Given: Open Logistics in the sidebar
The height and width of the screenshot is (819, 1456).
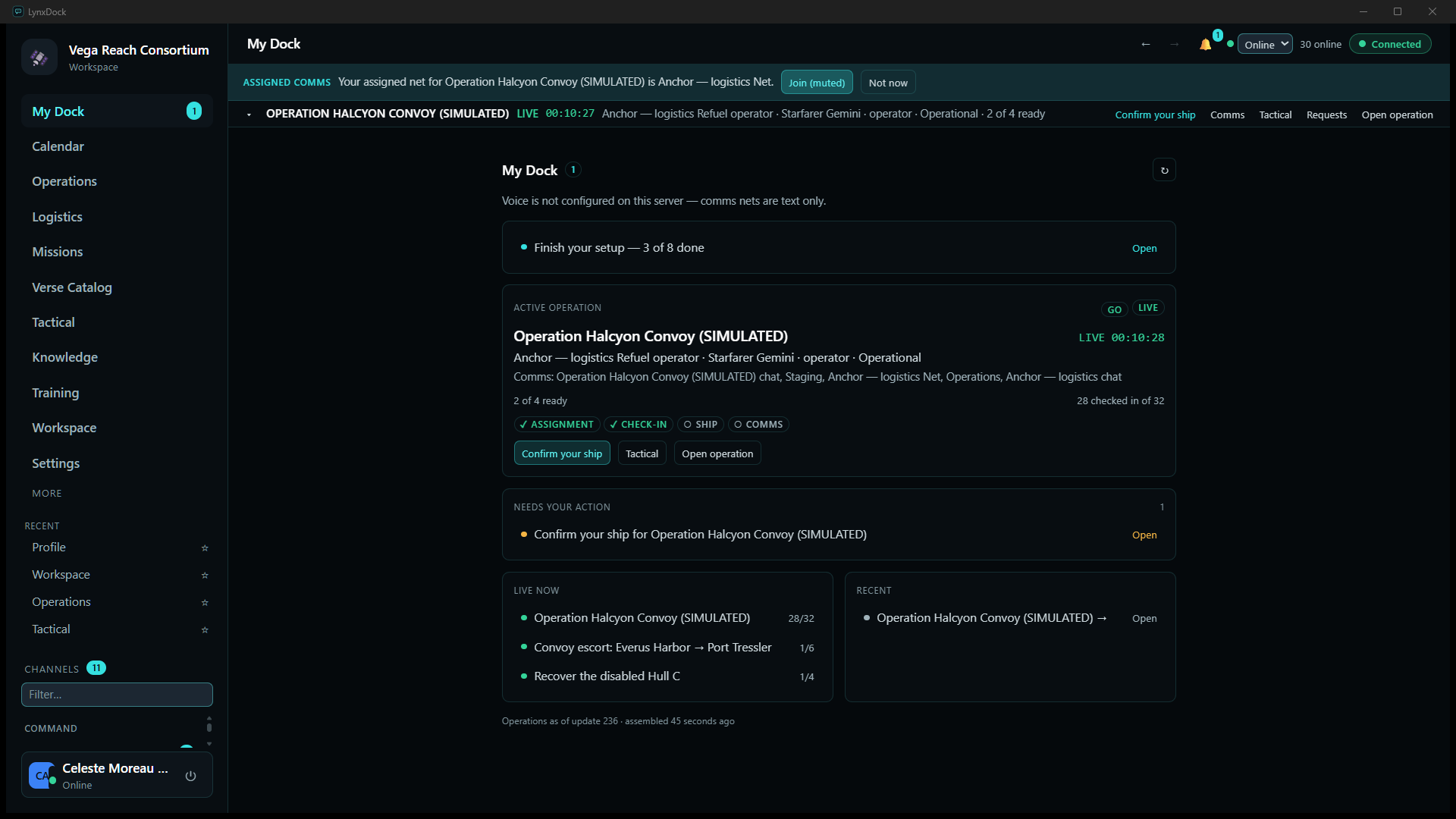Looking at the screenshot, I should 117,217.
